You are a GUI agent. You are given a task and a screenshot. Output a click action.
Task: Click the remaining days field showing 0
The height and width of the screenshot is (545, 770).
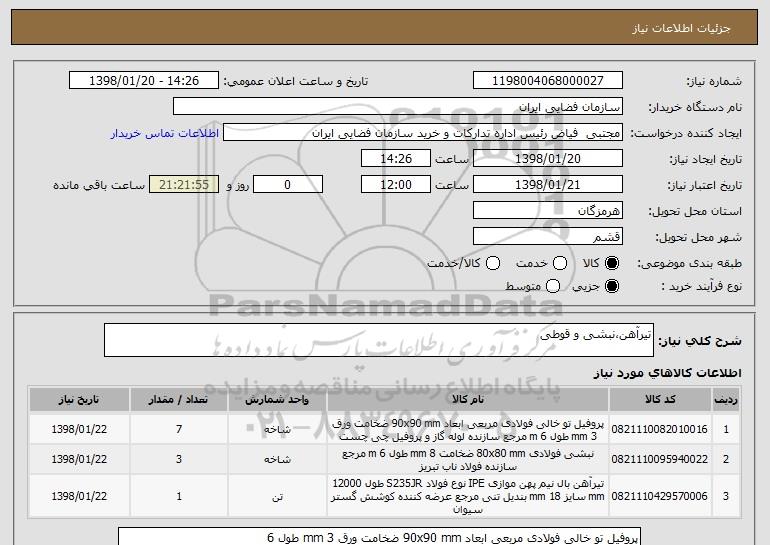(288, 185)
